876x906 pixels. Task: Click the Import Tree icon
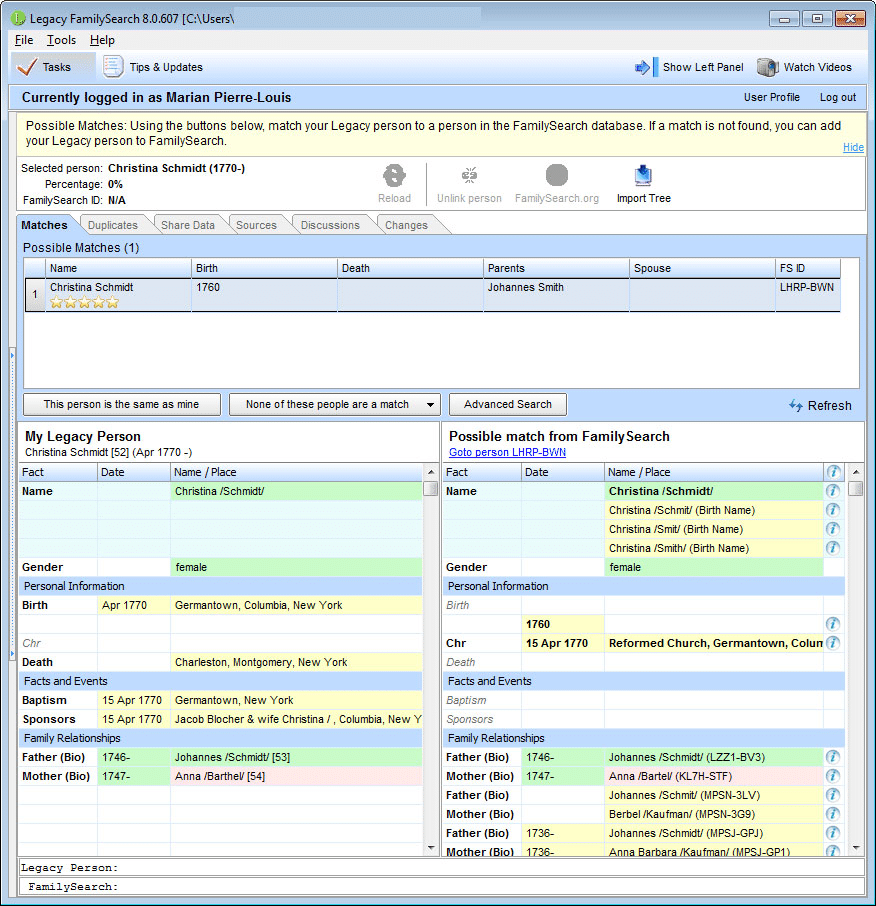click(x=643, y=175)
